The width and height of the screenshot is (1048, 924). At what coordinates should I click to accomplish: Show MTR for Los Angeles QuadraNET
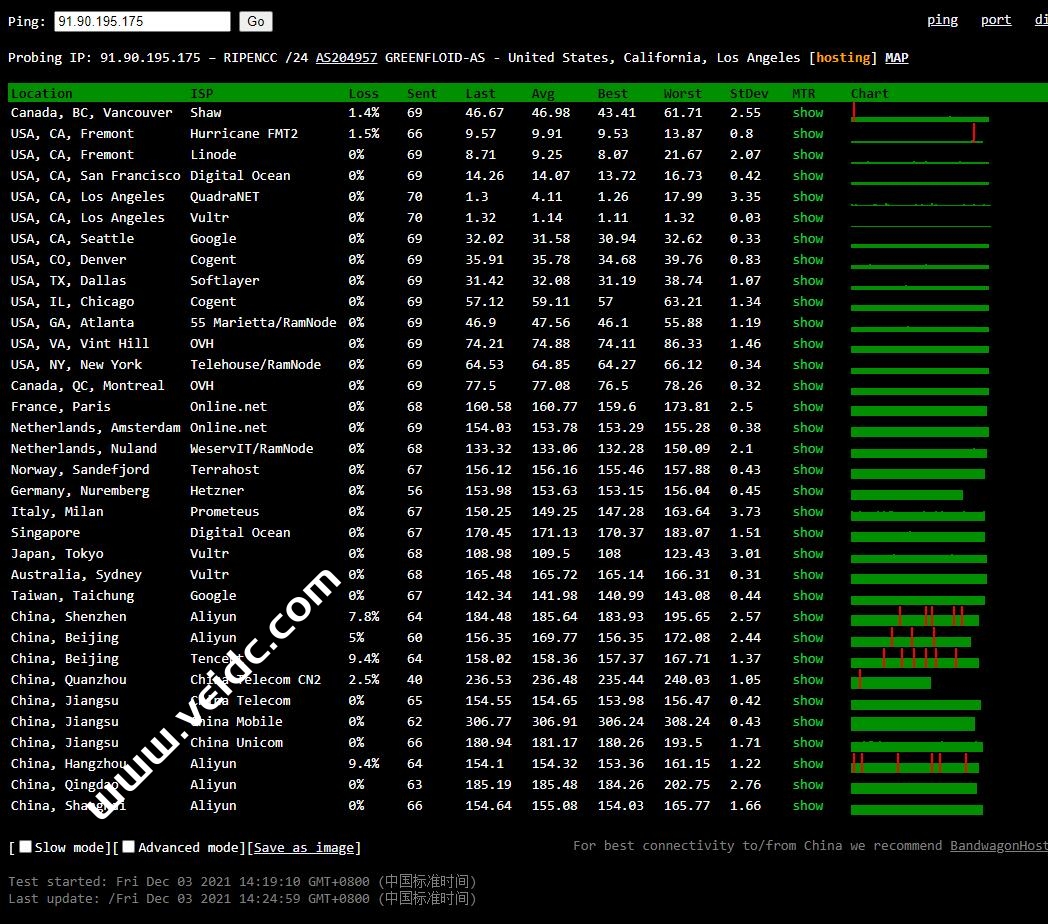pyautogui.click(x=807, y=197)
